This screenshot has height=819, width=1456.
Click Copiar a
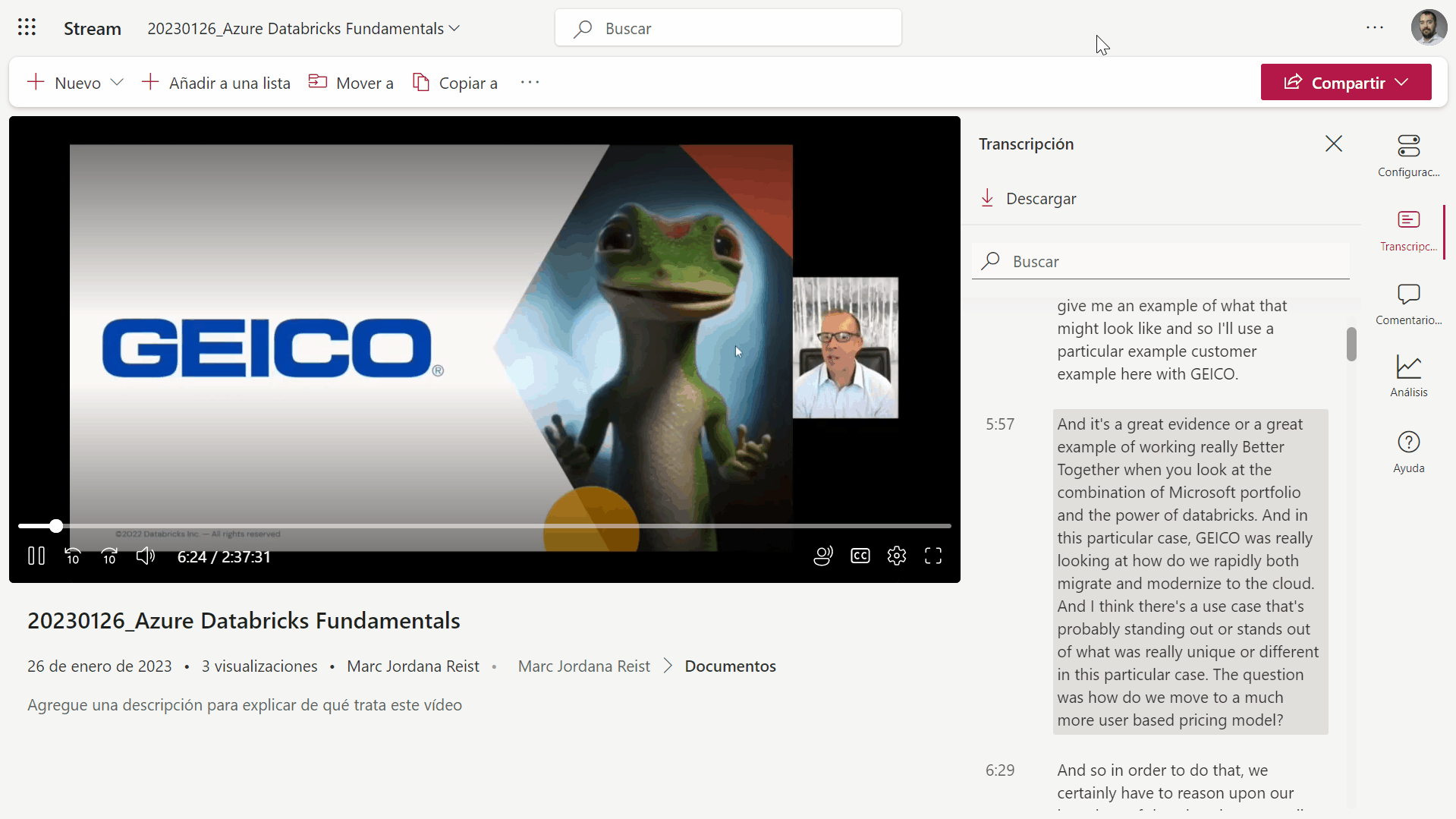pos(455,83)
